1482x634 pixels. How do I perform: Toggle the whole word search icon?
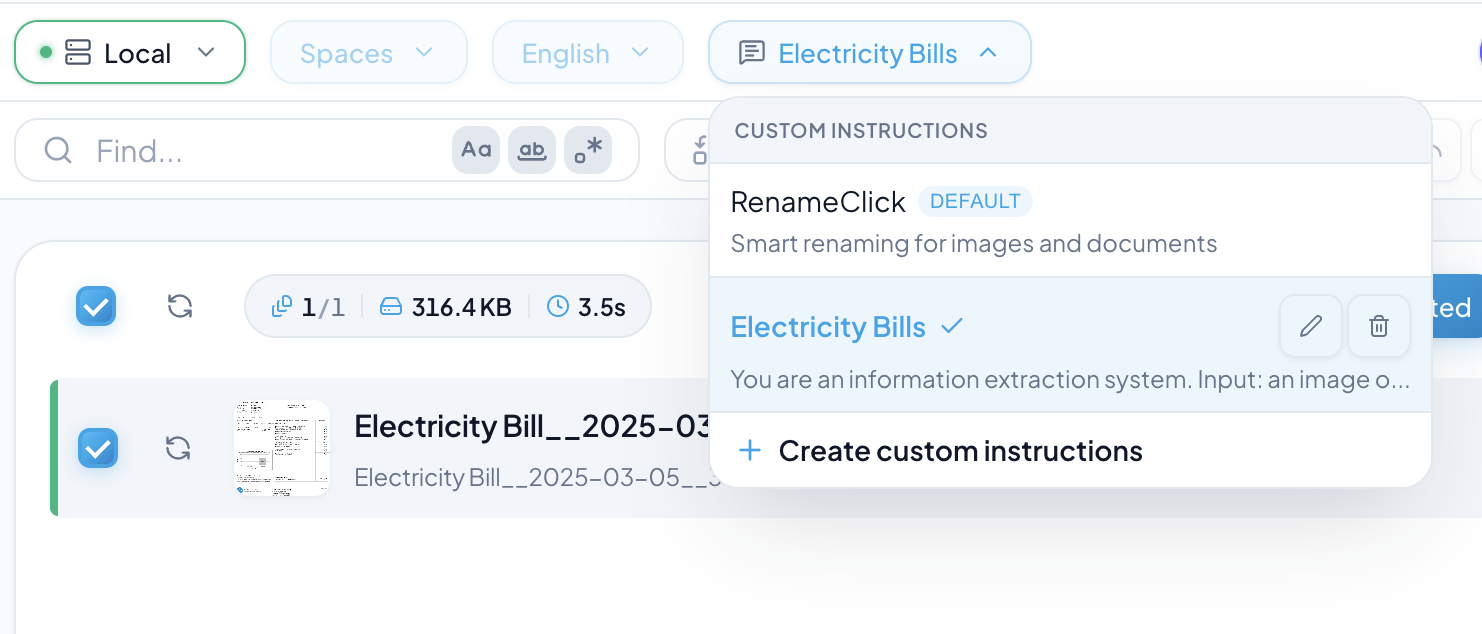(532, 150)
